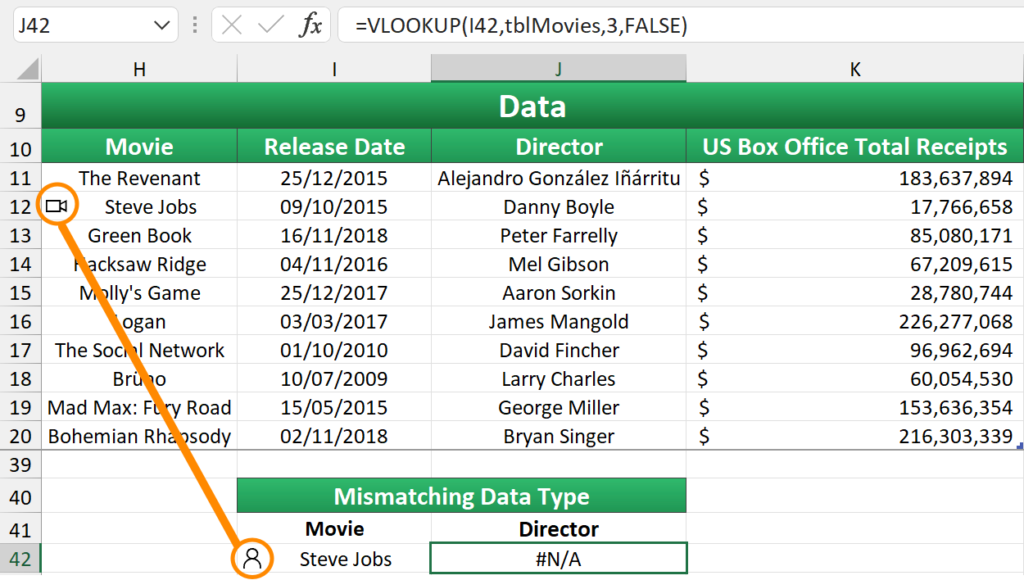Click The Revenant movie cell
This screenshot has width=1024, height=580.
(139, 178)
